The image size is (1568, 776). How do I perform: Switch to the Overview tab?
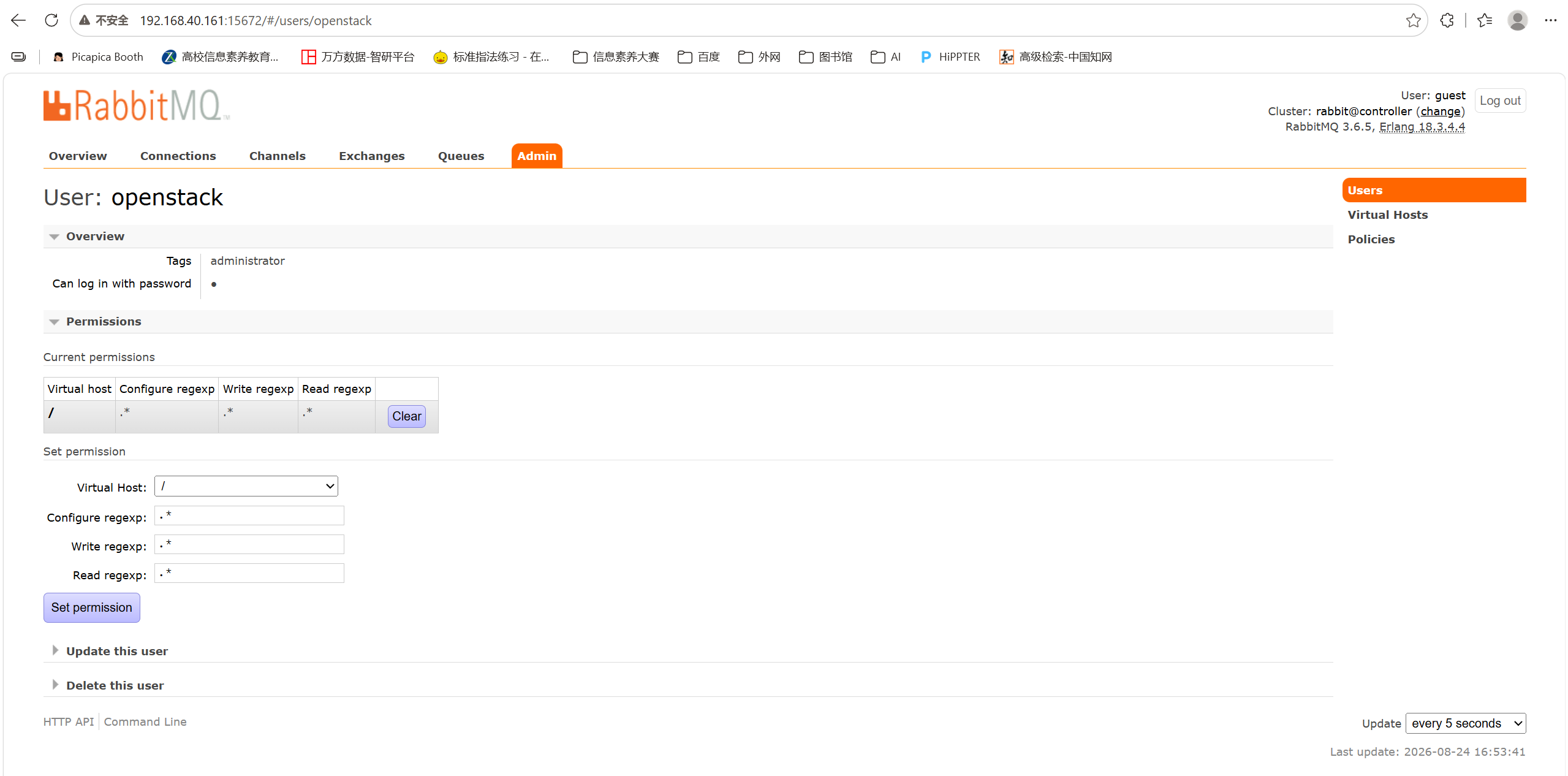pyautogui.click(x=78, y=156)
